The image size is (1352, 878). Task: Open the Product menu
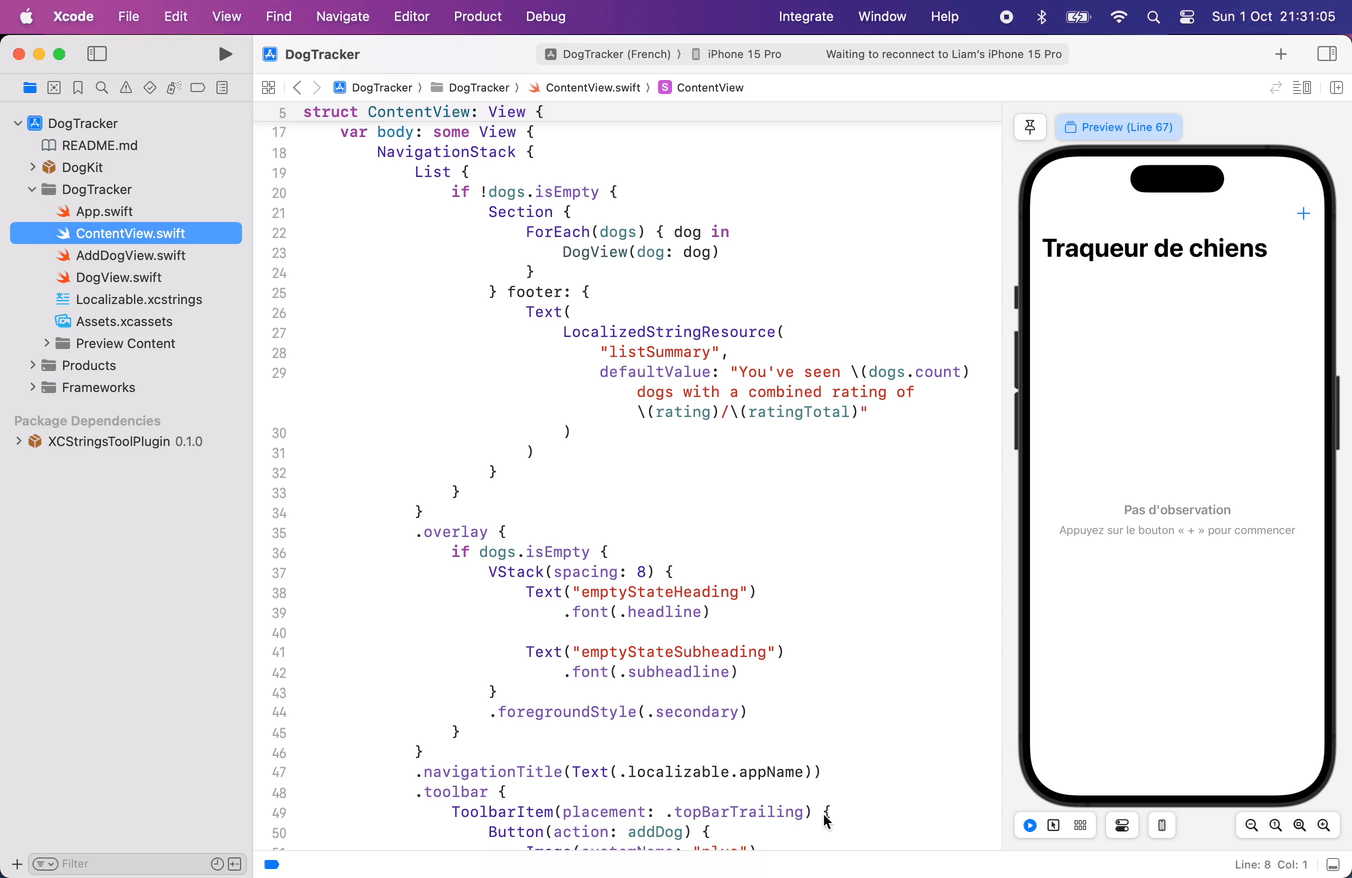[x=477, y=16]
